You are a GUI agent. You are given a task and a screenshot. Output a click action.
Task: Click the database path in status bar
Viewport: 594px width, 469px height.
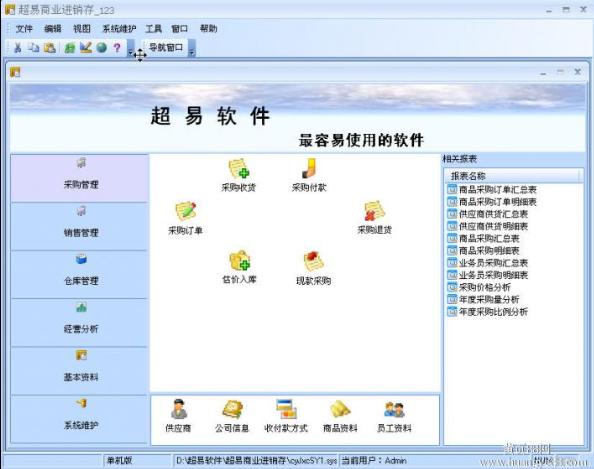coord(256,461)
